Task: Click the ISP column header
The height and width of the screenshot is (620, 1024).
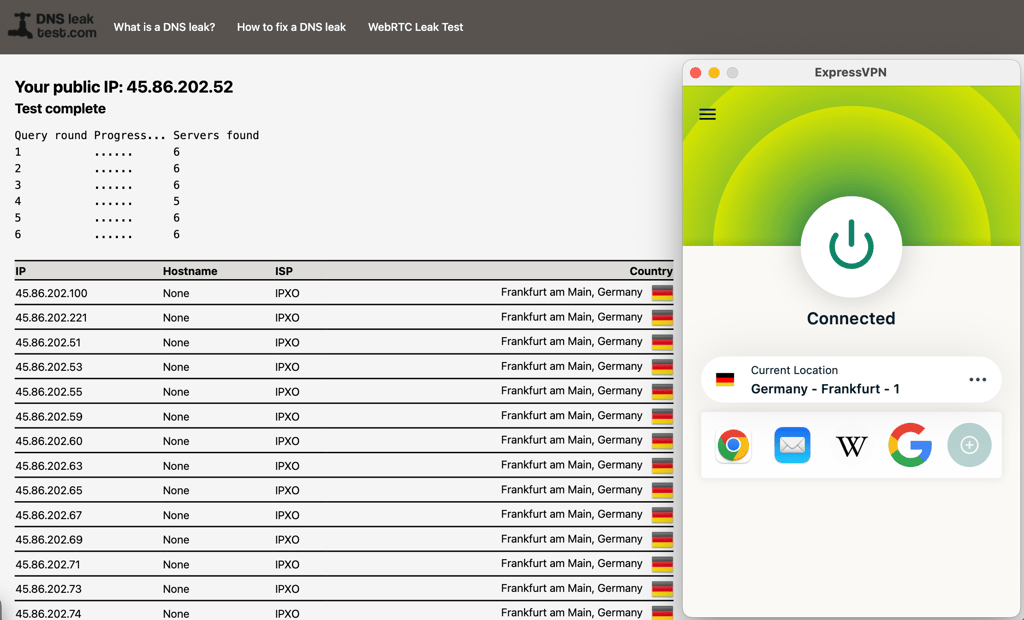Action: click(x=284, y=271)
